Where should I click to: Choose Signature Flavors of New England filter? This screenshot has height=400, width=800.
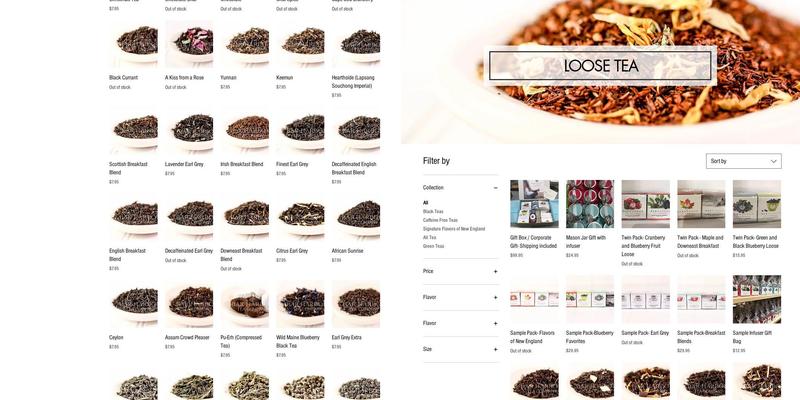point(453,229)
